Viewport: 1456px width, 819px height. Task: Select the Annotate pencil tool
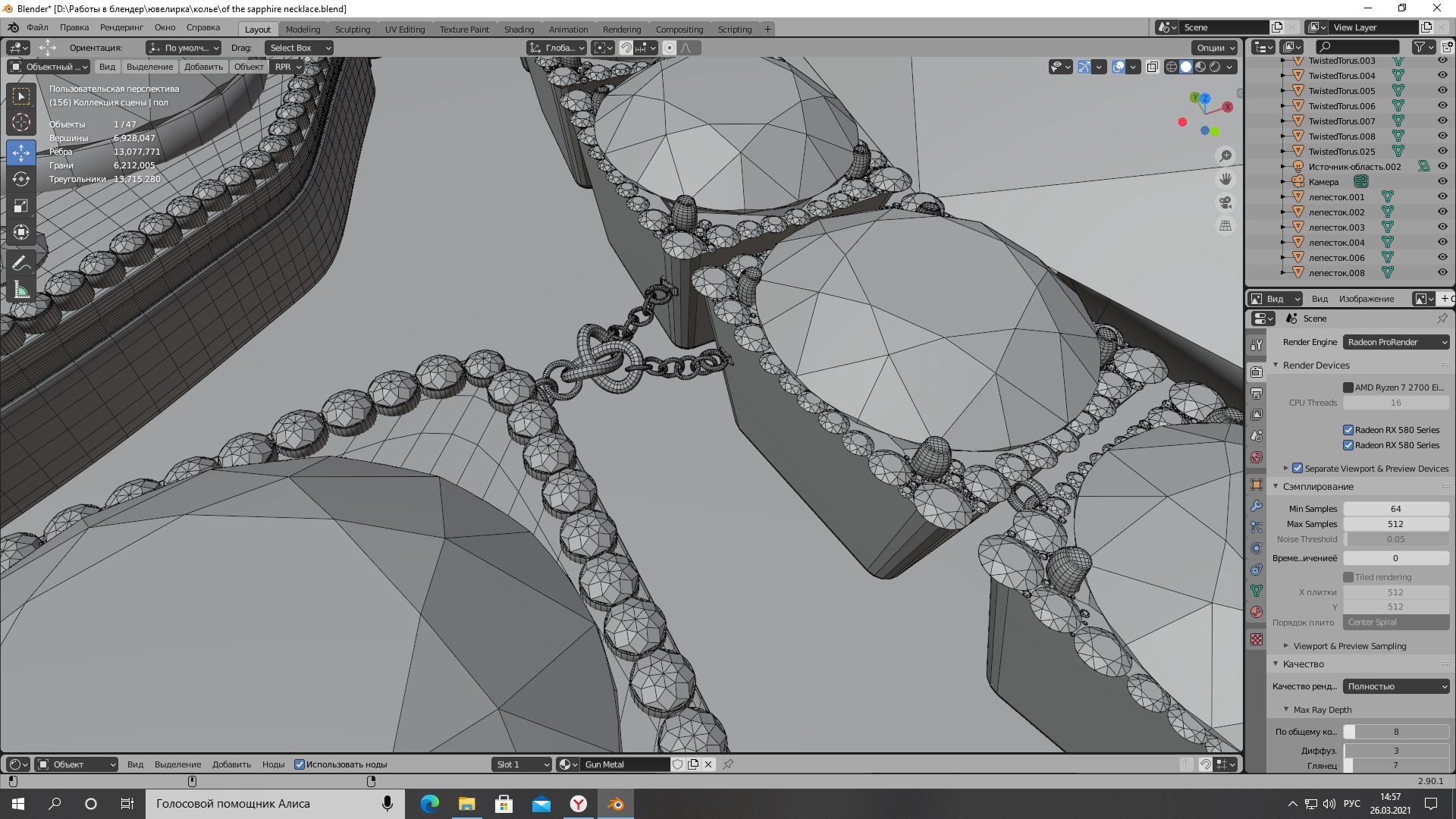coord(21,263)
